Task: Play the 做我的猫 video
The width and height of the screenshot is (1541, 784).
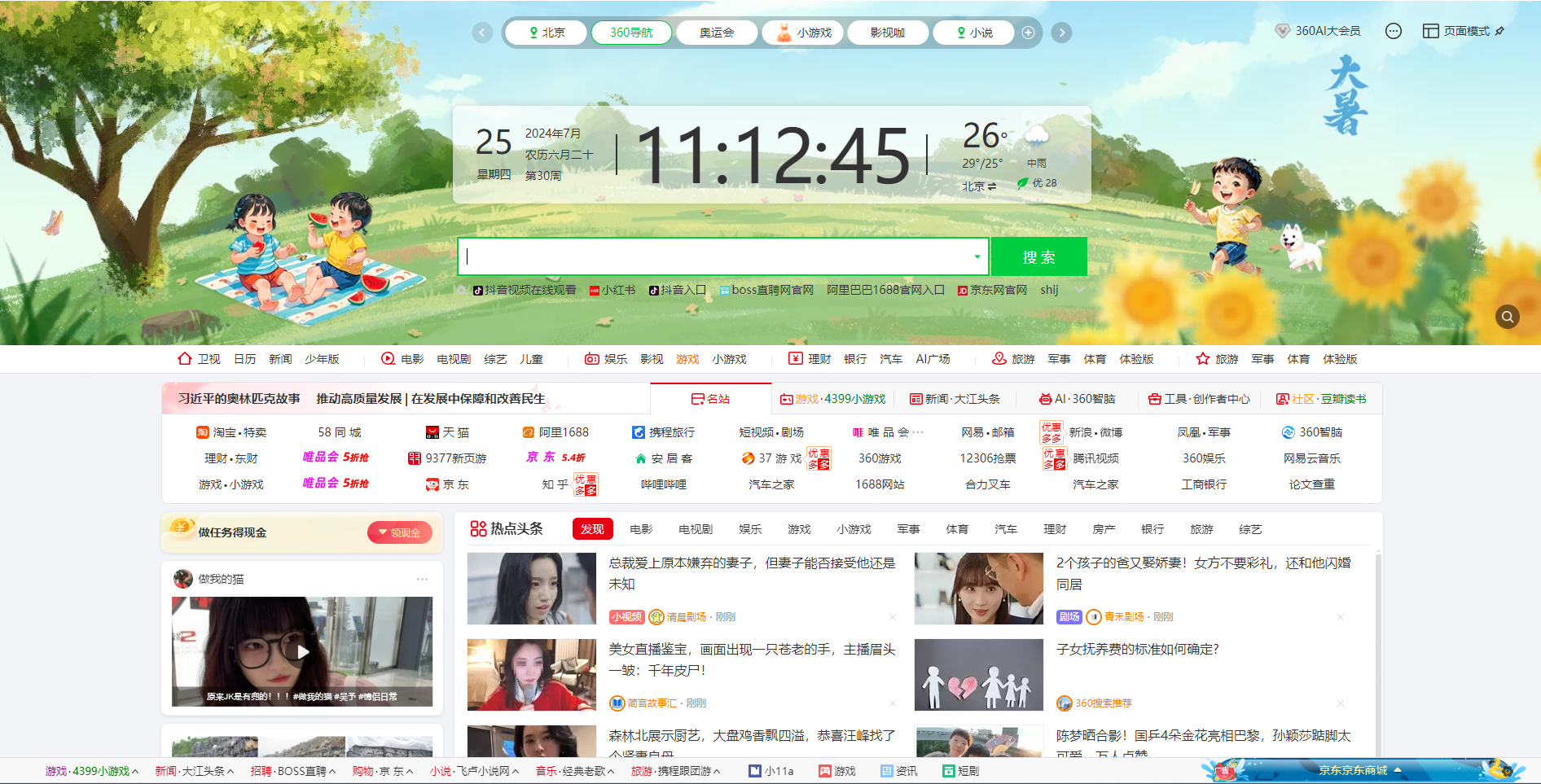Action: coord(303,651)
